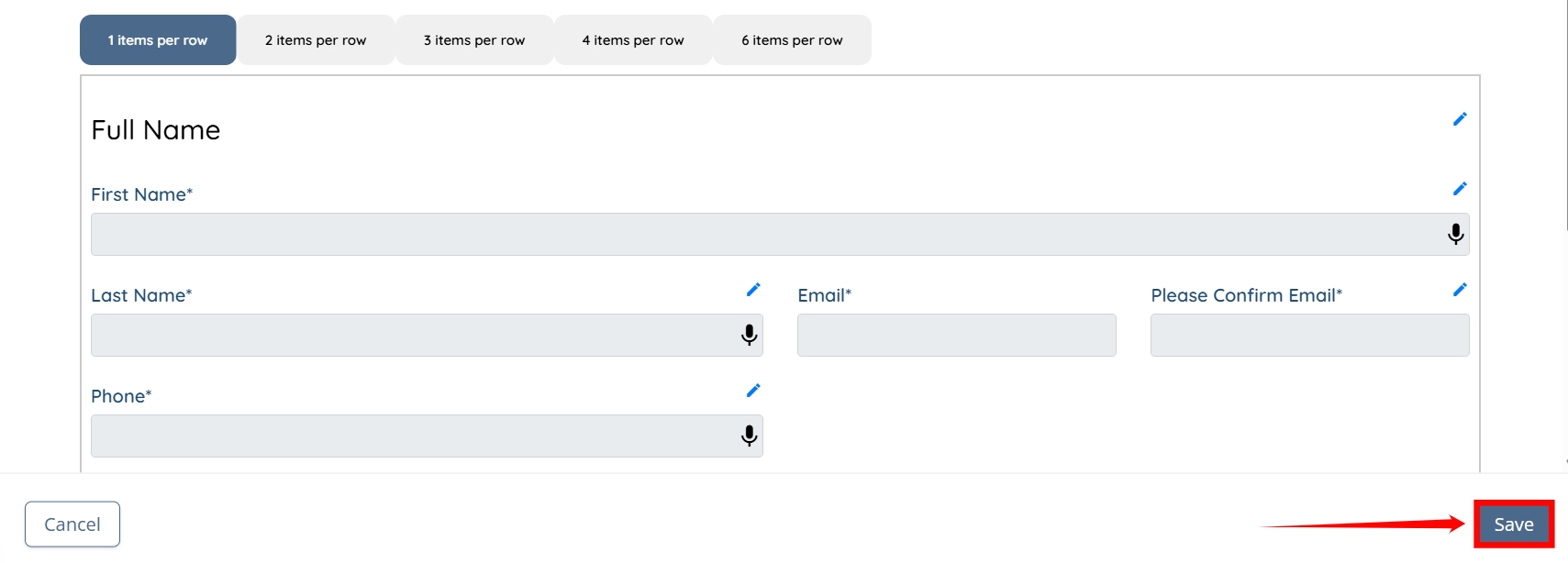Click the microphone in First Name field
This screenshot has height=563, width=1568.
point(1455,234)
